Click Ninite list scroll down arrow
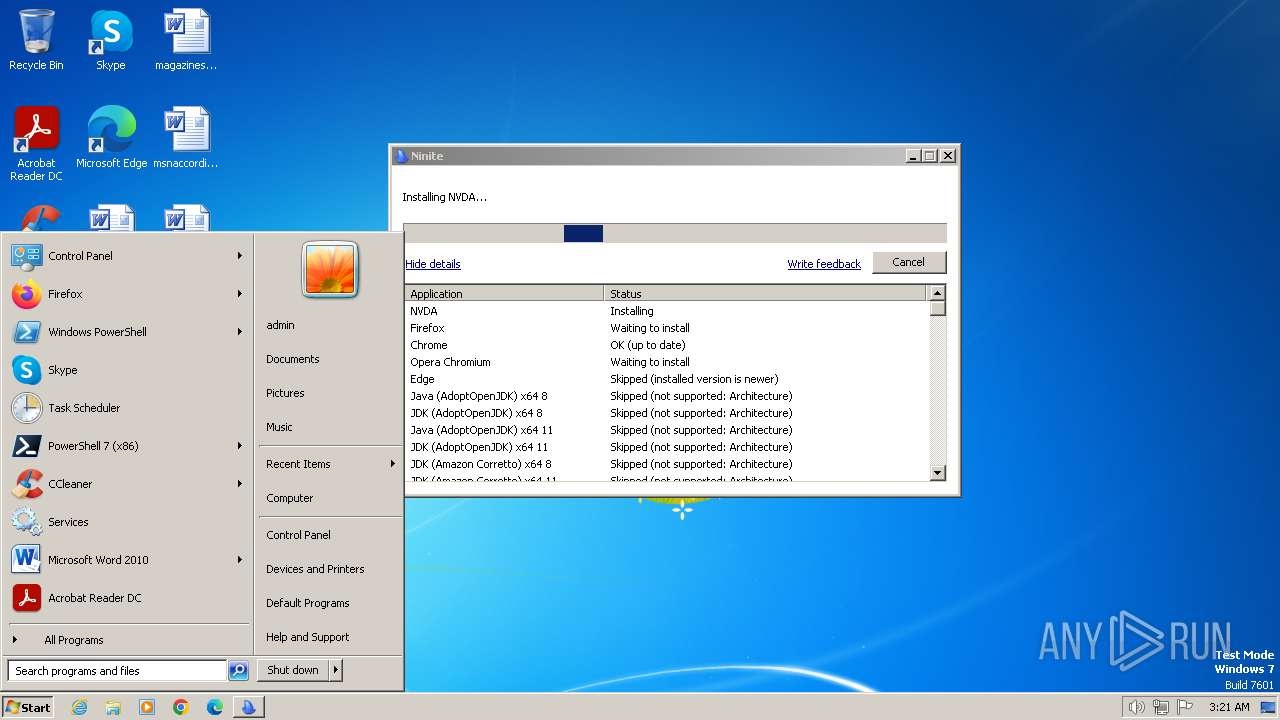Viewport: 1280px width, 720px height. tap(937, 473)
